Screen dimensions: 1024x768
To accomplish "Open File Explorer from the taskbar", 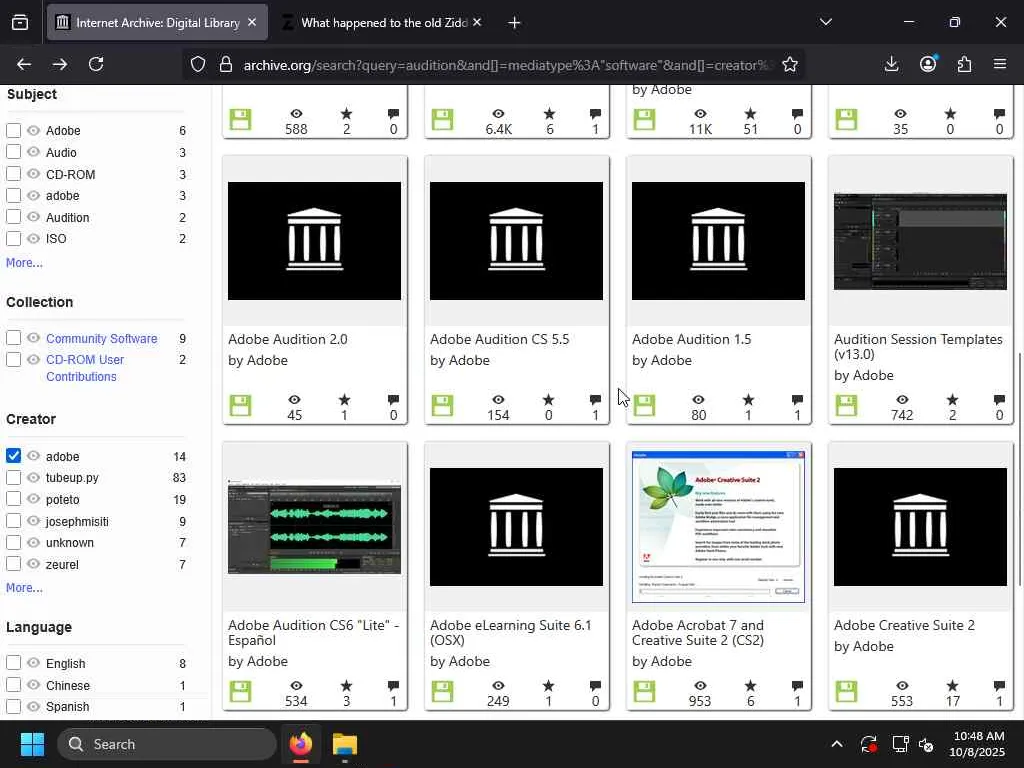I will pyautogui.click(x=345, y=744).
